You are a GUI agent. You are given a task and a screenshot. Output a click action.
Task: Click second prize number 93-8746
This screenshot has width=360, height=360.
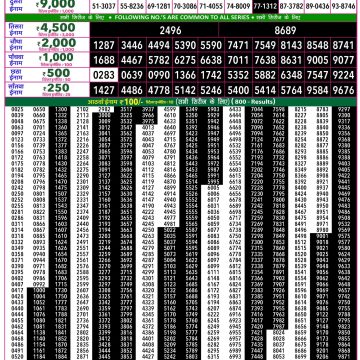[x=343, y=6]
